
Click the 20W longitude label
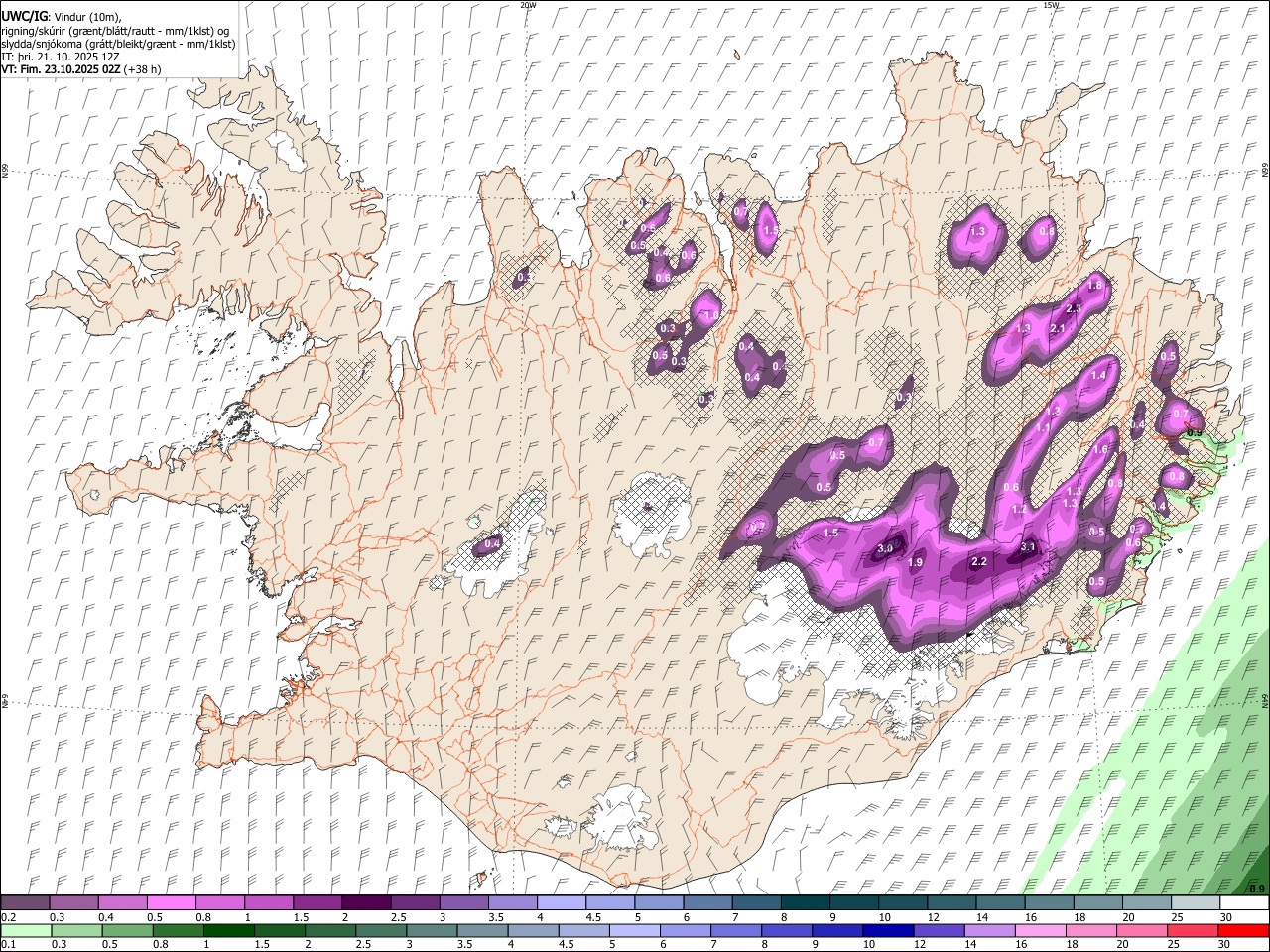pyautogui.click(x=528, y=5)
